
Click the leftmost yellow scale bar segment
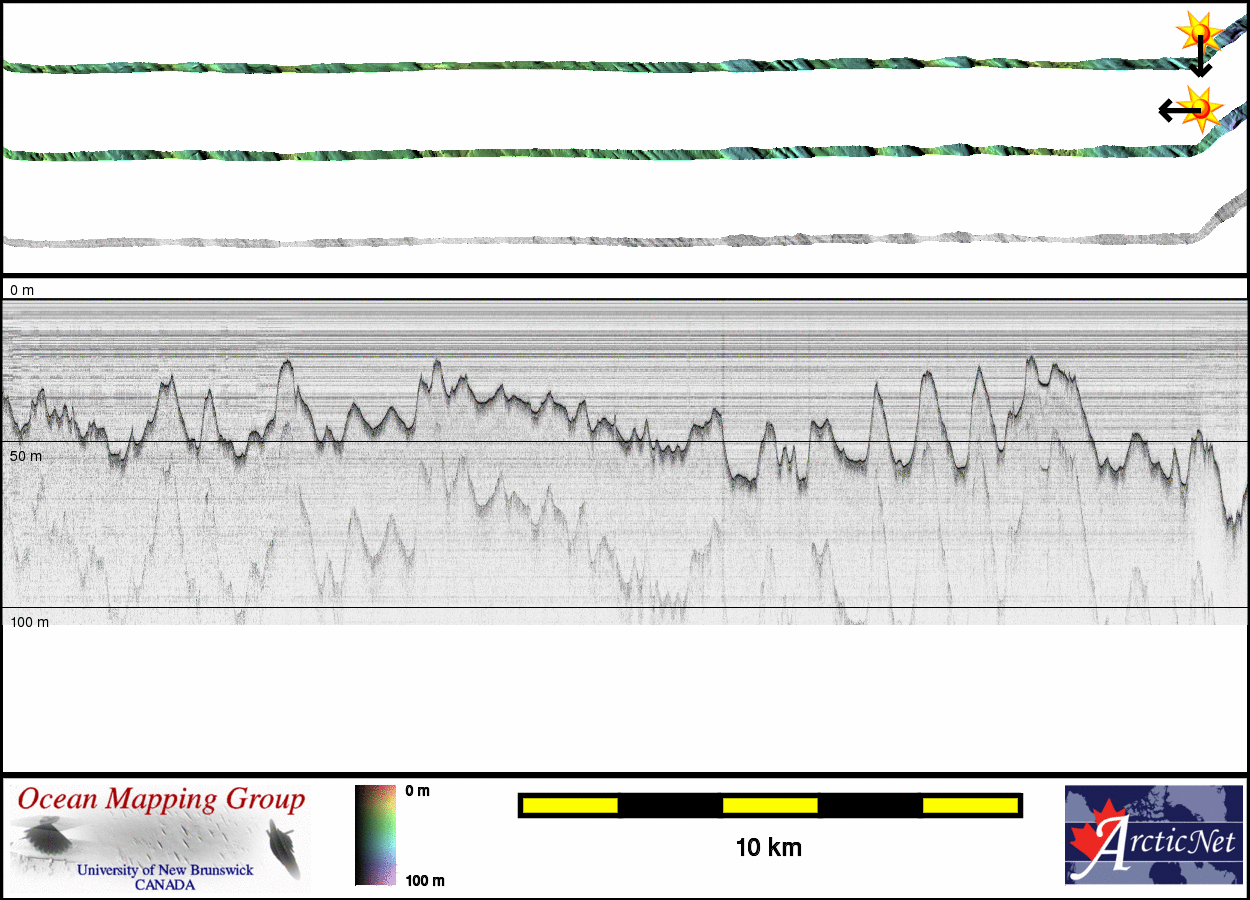click(569, 805)
